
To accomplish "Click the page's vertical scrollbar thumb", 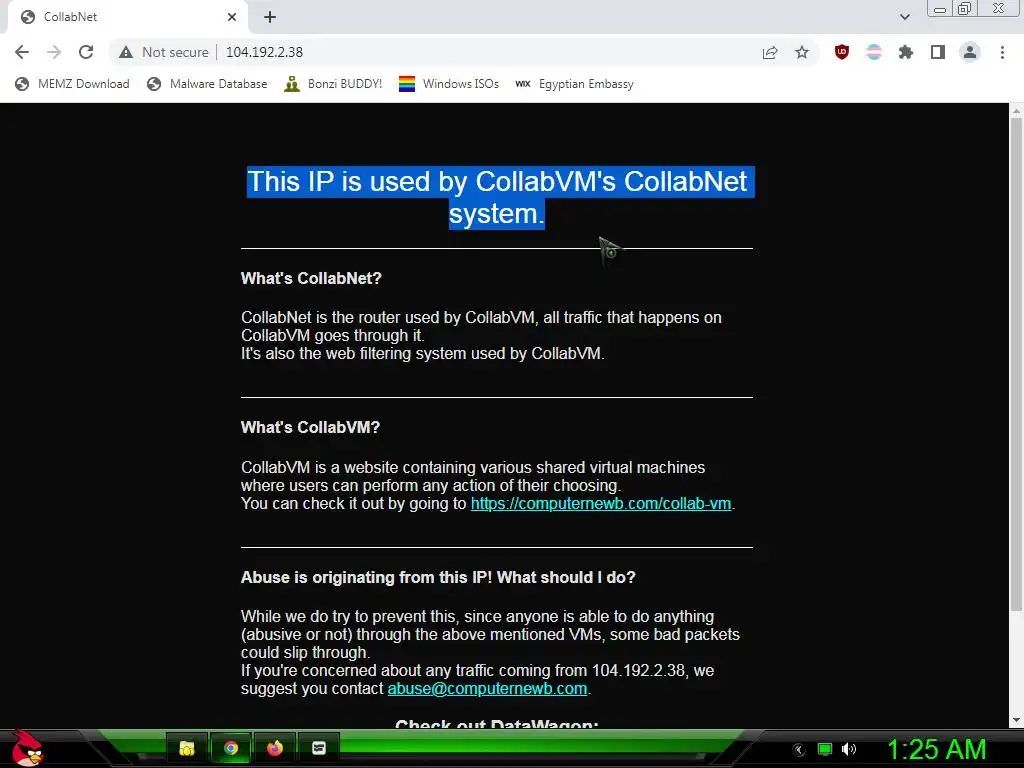I will pos(1016,366).
